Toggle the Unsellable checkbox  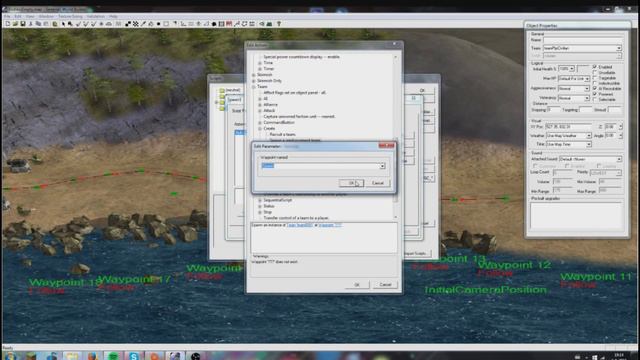pos(595,72)
